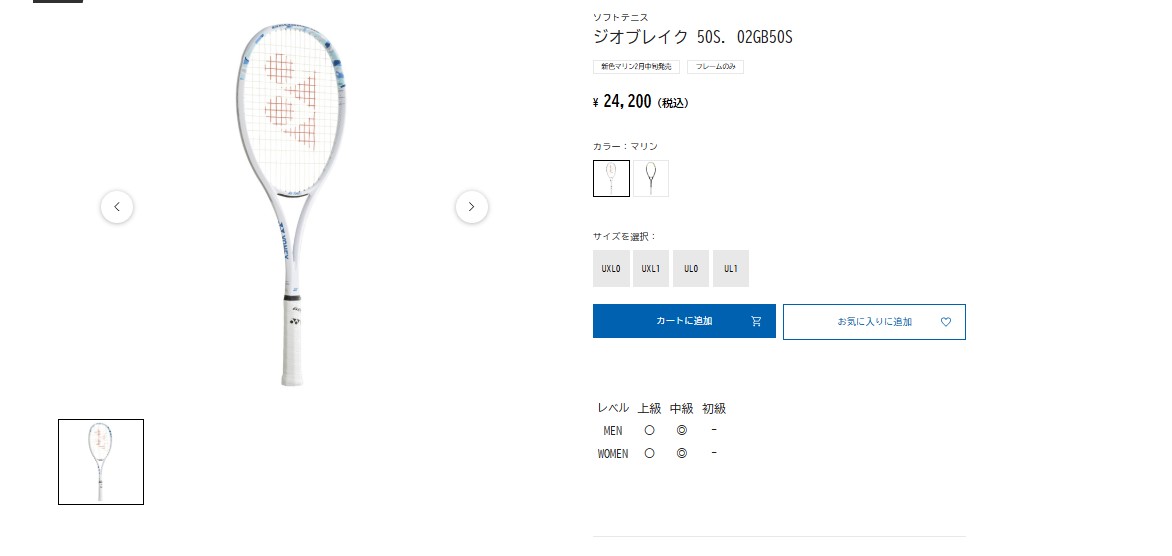Viewport: 1172px width, 556px height.
Task: Select size UXL1
Action: click(x=651, y=268)
